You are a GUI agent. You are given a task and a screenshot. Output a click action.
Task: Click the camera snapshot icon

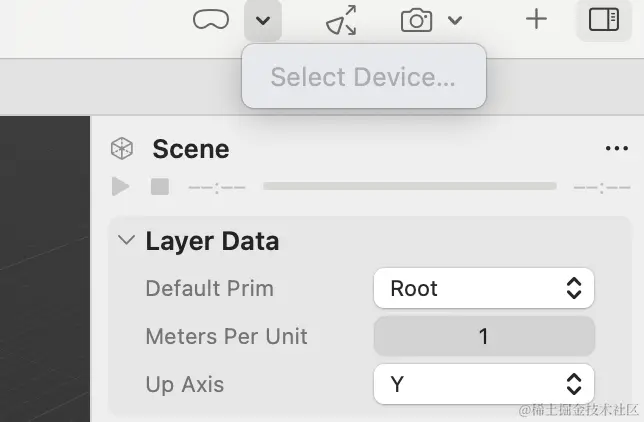[416, 20]
